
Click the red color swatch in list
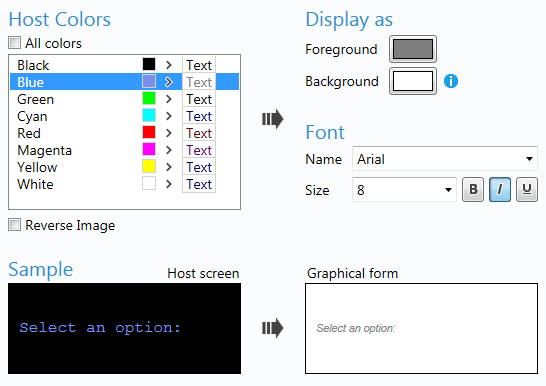(x=149, y=132)
